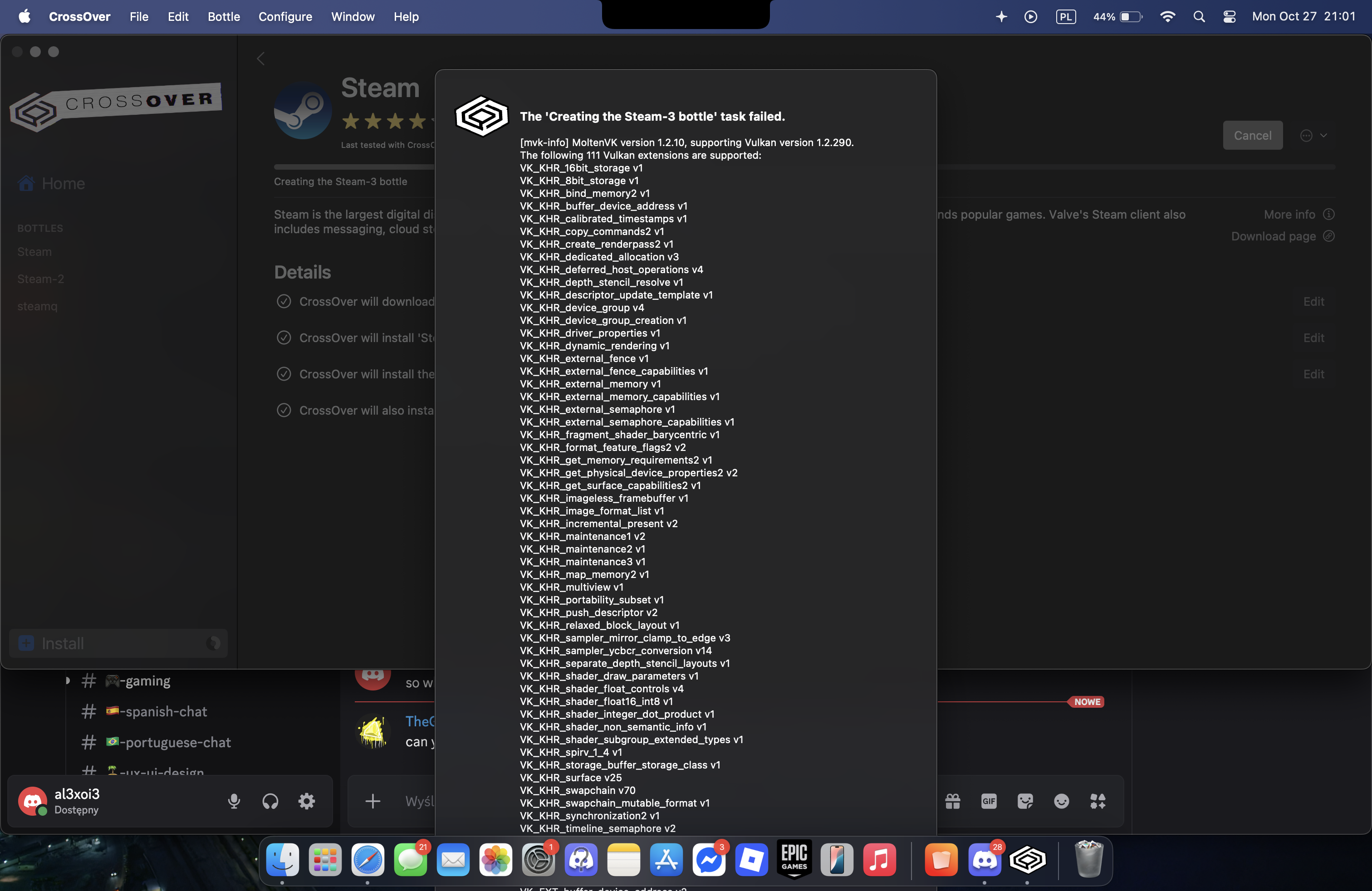
Task: Expand the gaming channel thread arrow
Action: pos(68,680)
